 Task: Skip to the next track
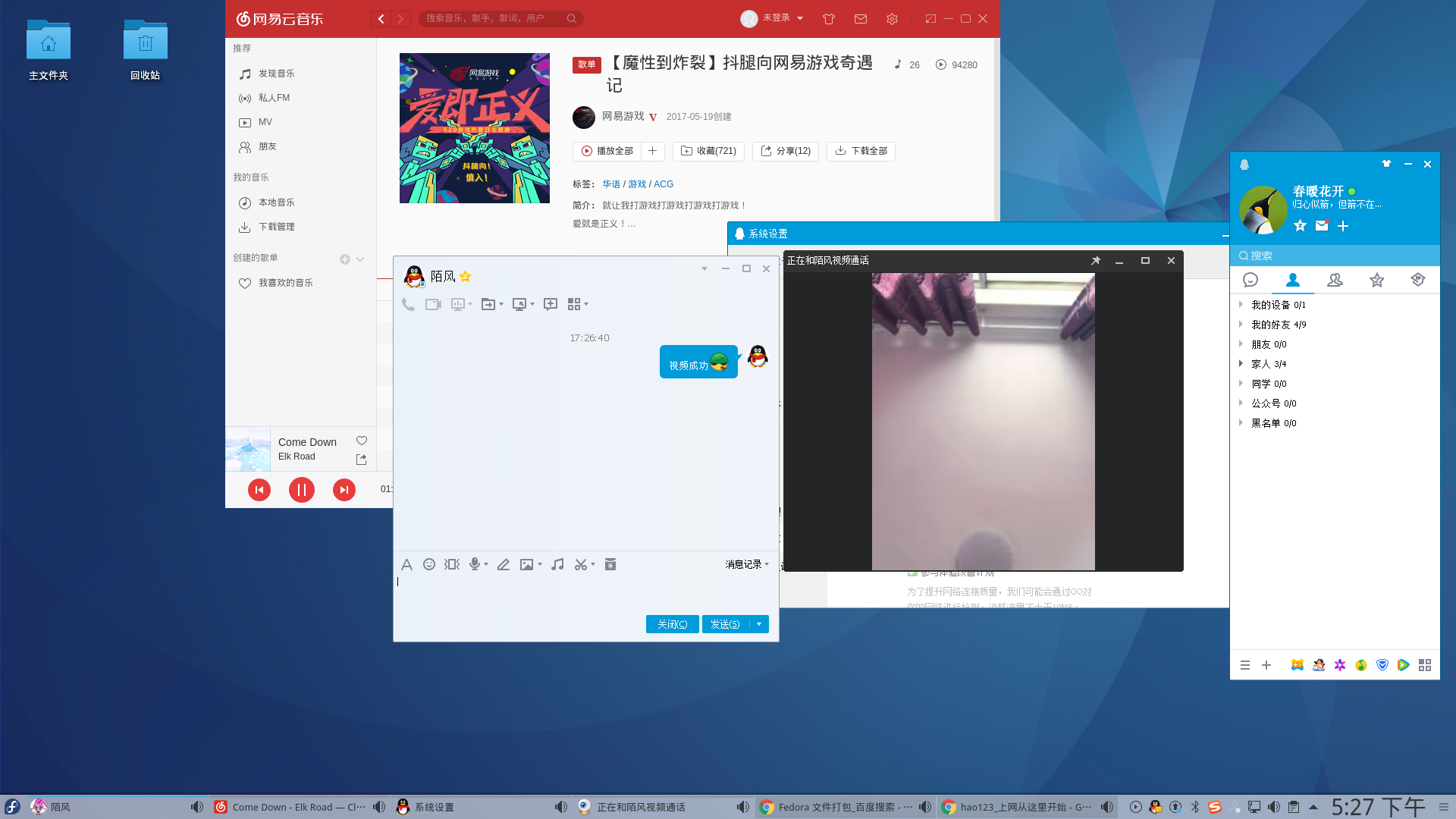coord(344,490)
